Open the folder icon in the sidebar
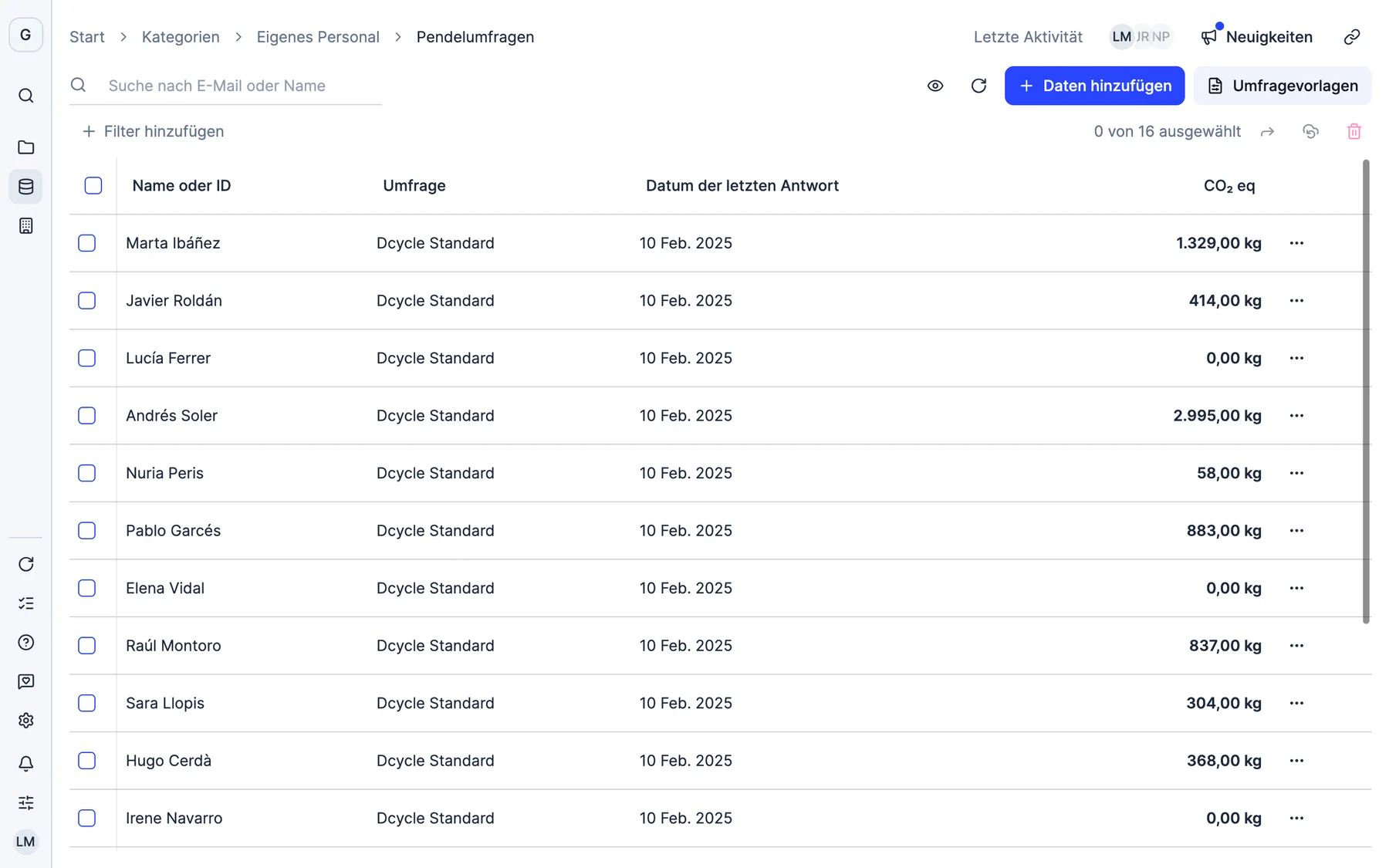Image resolution: width=1389 pixels, height=868 pixels. pos(25,147)
